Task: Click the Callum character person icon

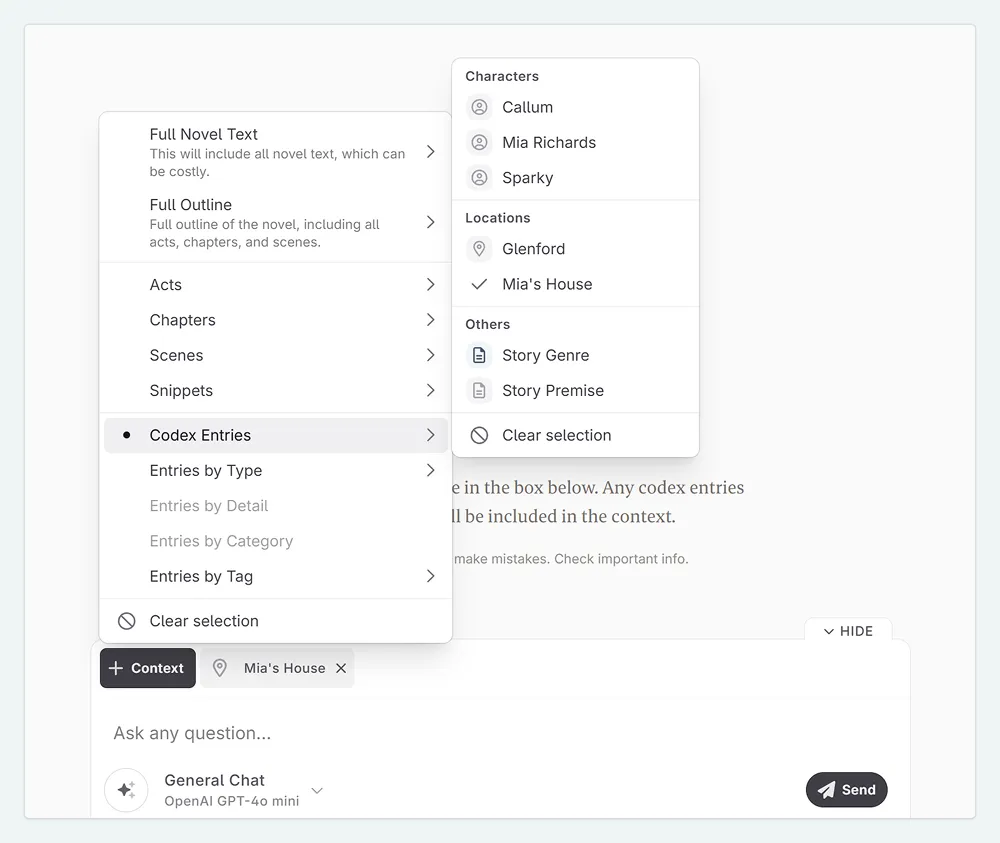Action: tap(480, 107)
